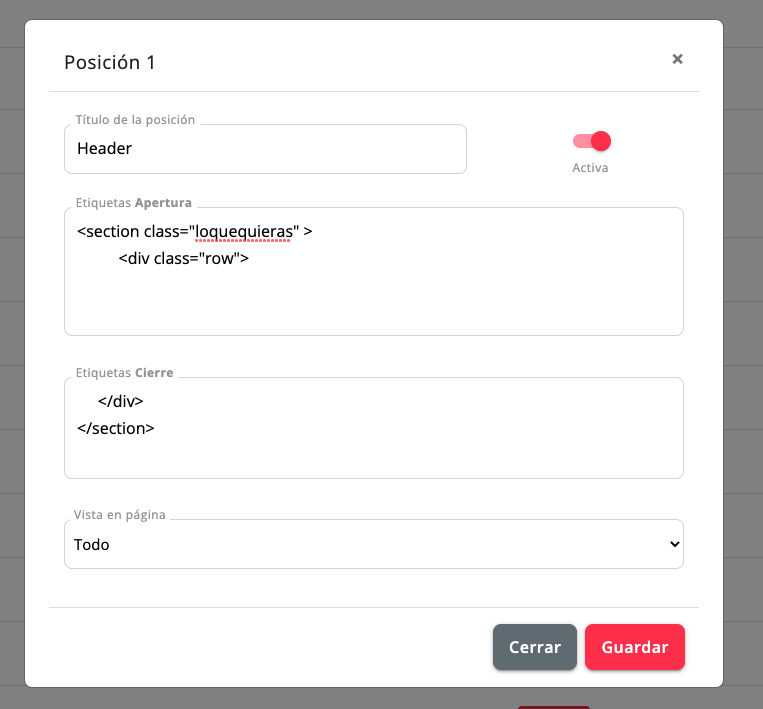This screenshot has height=709, width=763.
Task: Close the Posición 1 dialog with X
Action: [677, 59]
